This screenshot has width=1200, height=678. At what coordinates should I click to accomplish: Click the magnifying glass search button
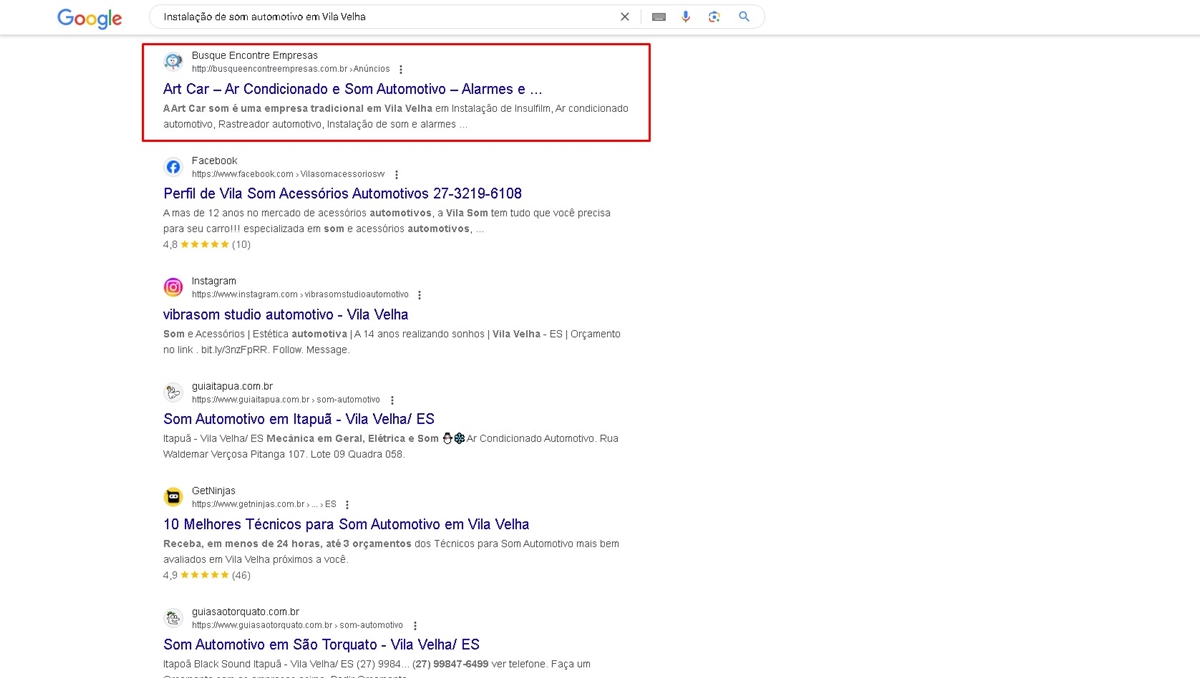click(744, 17)
